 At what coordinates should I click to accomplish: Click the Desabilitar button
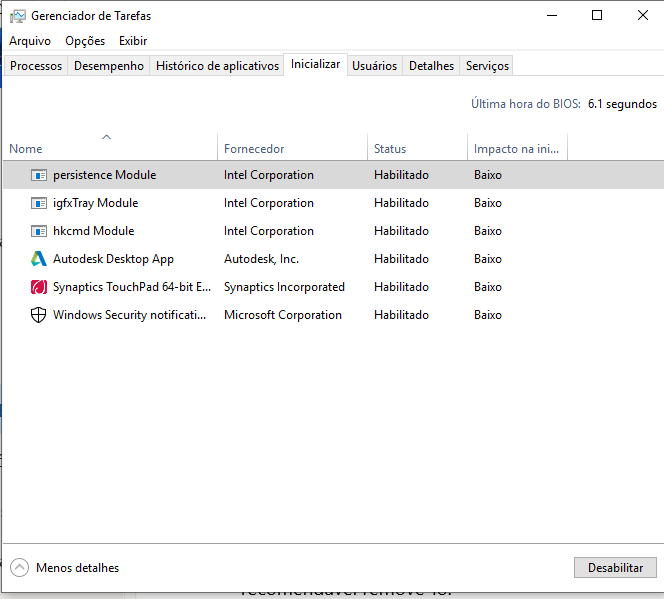tap(615, 568)
